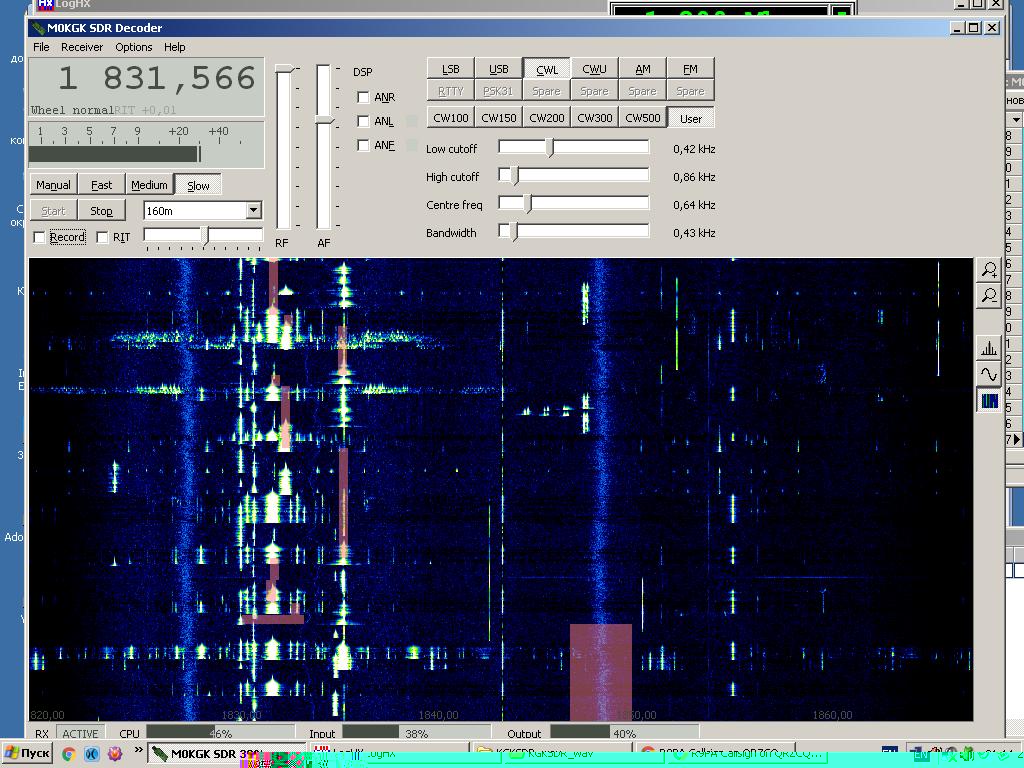
Task: Choose the CW500 filter button
Action: pyautogui.click(x=642, y=118)
